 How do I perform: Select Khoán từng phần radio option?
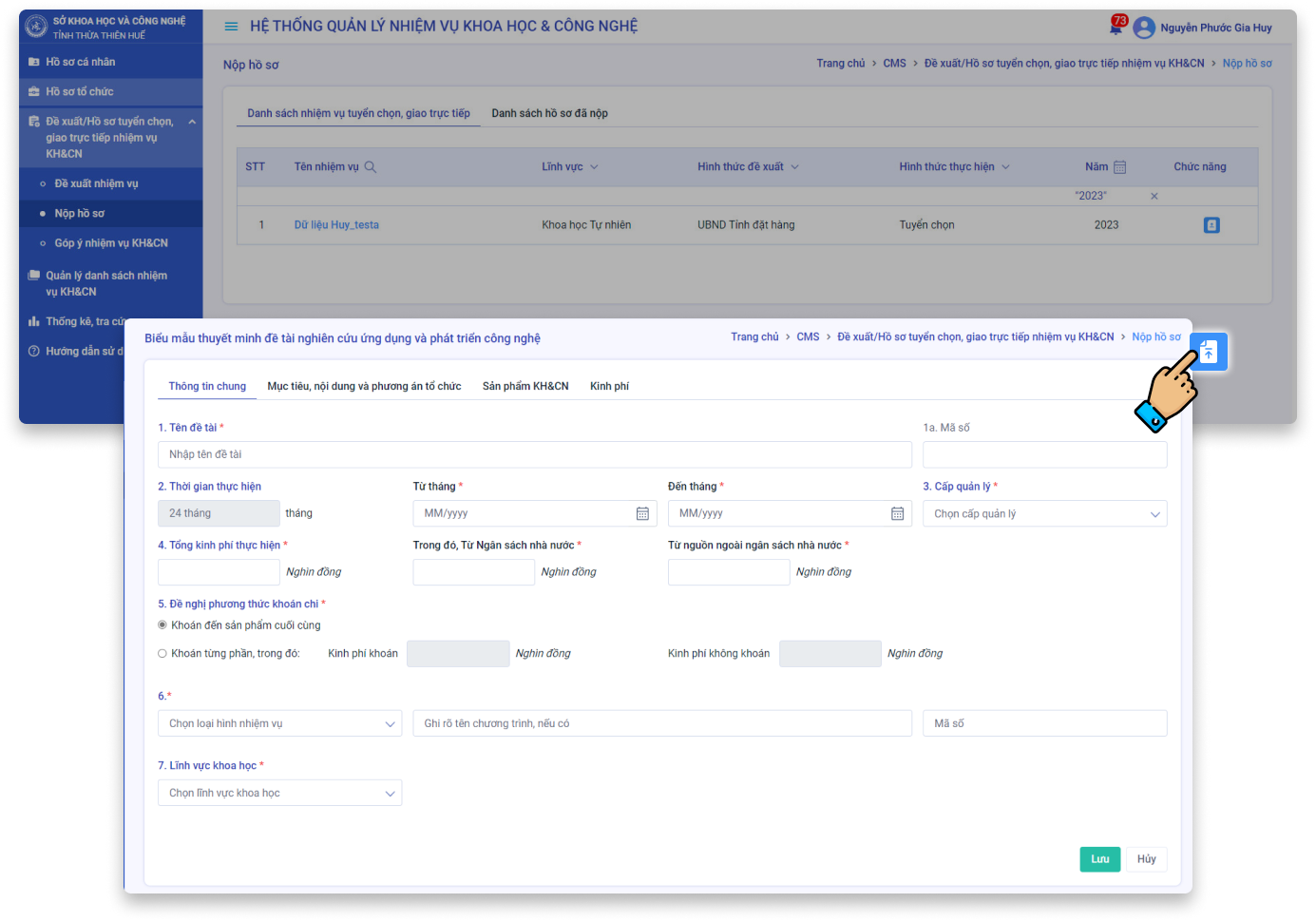click(162, 654)
